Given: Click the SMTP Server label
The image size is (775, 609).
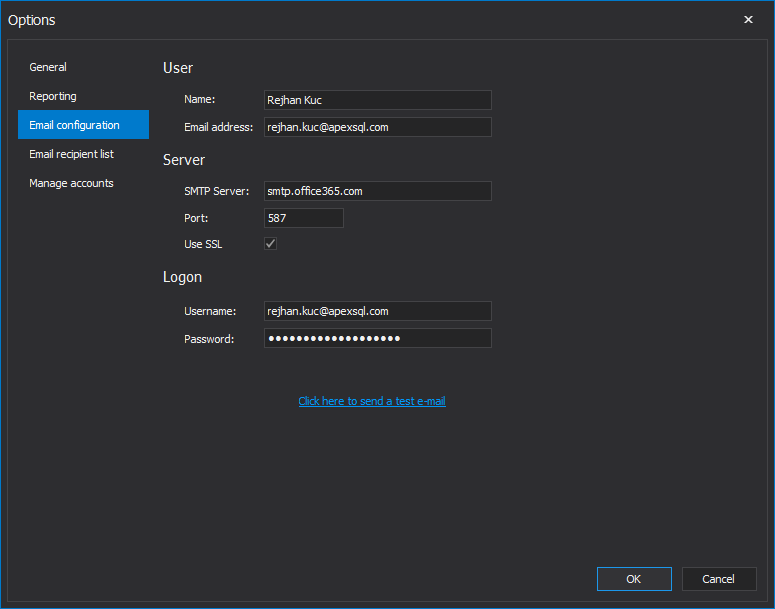Looking at the screenshot, I should 216,191.
